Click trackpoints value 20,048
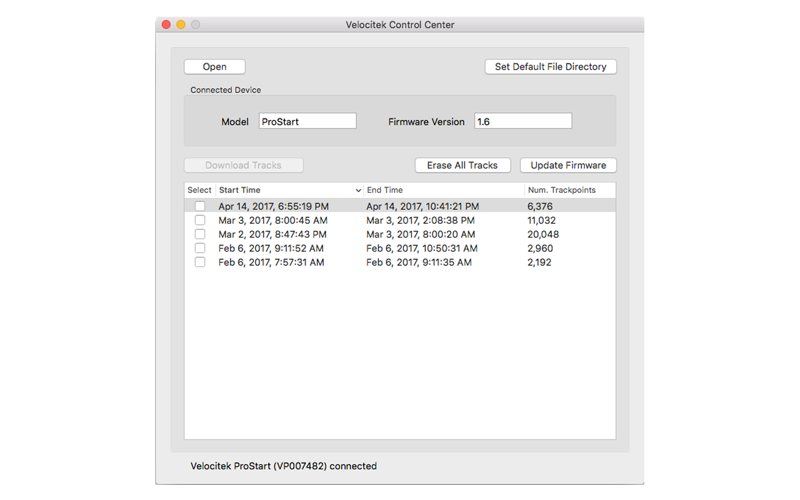 pyautogui.click(x=543, y=234)
